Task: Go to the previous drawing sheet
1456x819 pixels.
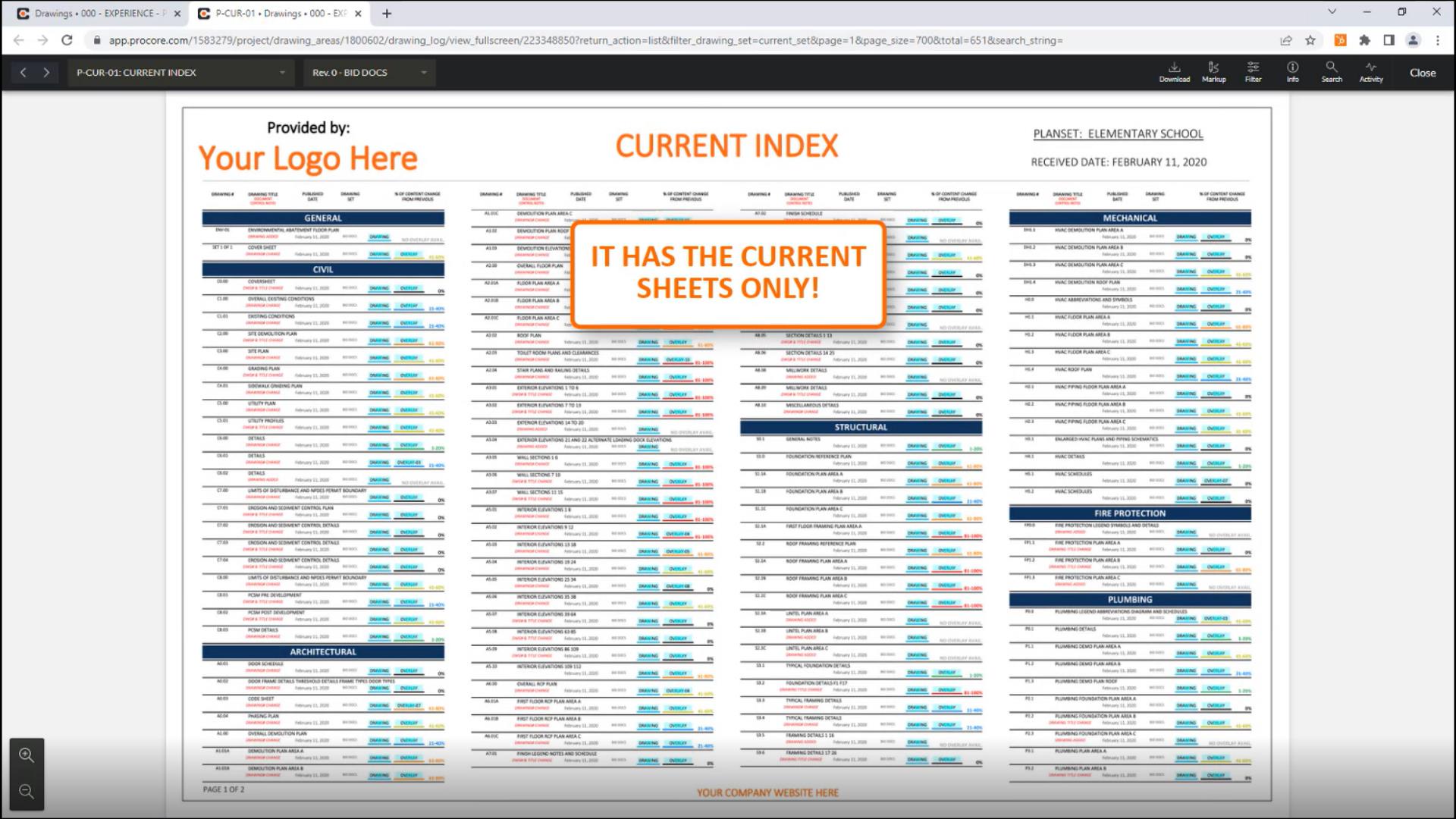Action: (x=23, y=73)
